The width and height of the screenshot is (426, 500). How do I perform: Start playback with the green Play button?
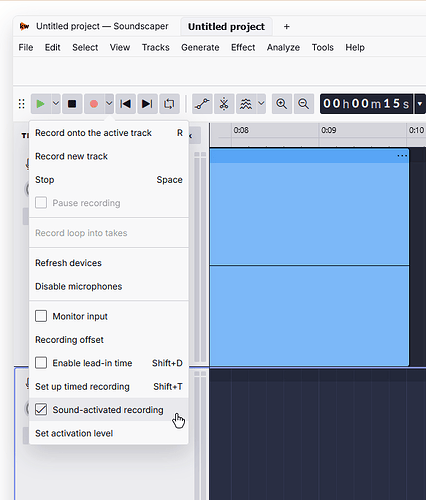[41, 104]
